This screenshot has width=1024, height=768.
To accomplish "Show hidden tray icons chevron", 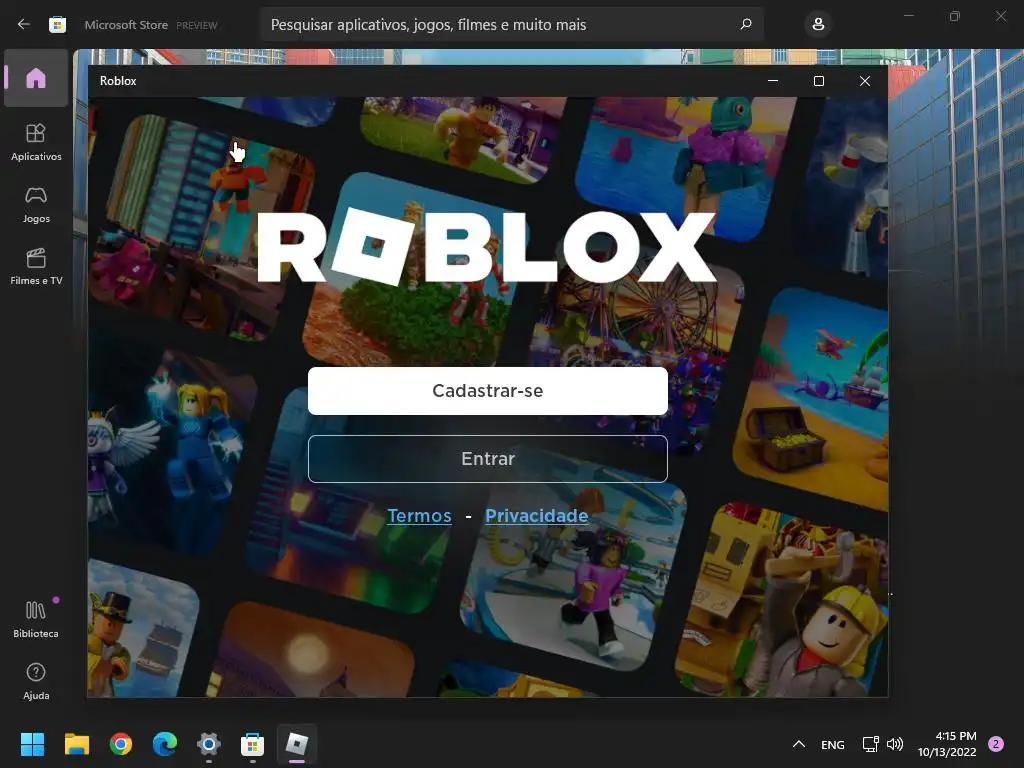I will coord(799,744).
